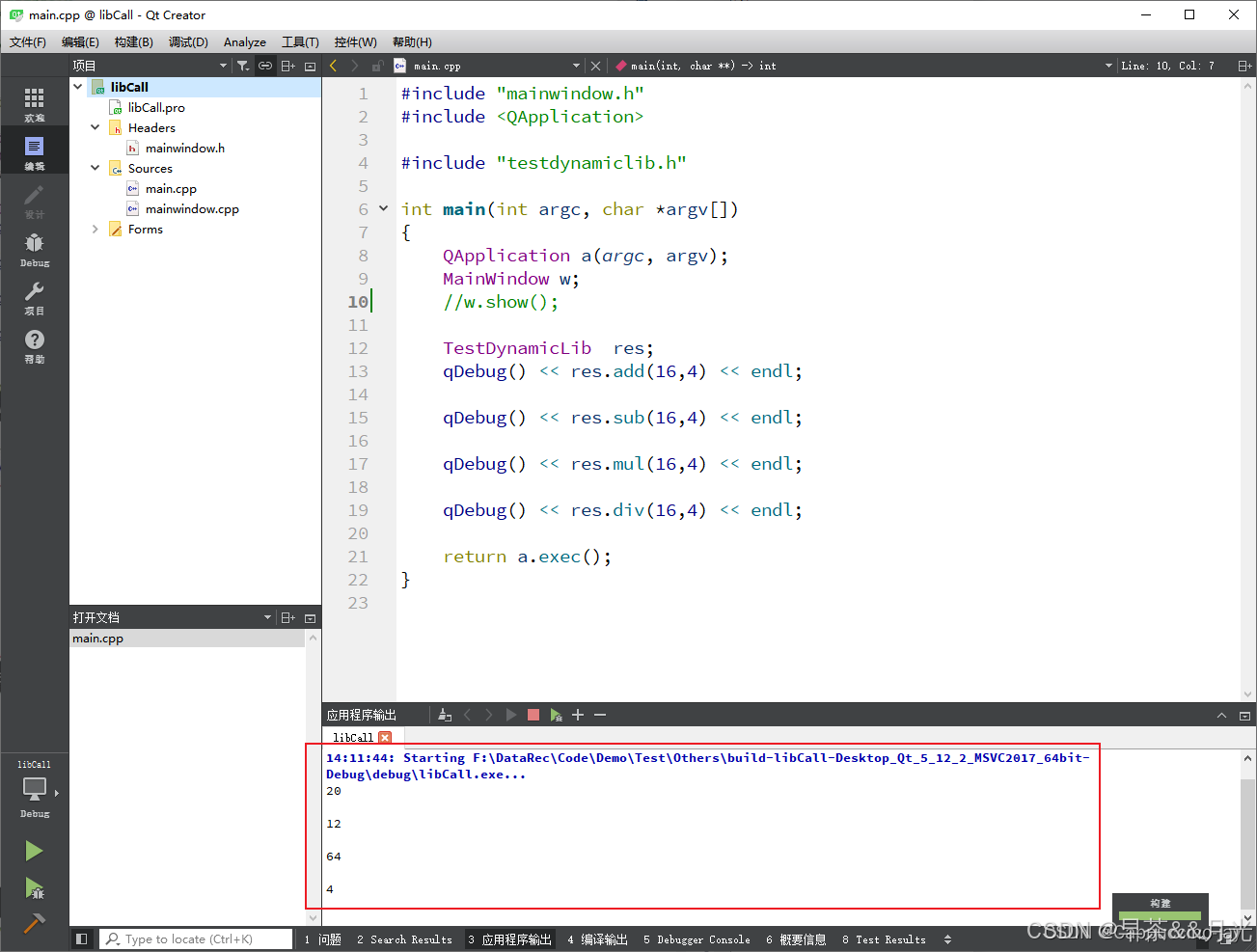Image resolution: width=1257 pixels, height=952 pixels.
Task: Click the file lock writable icon
Action: coord(377,66)
